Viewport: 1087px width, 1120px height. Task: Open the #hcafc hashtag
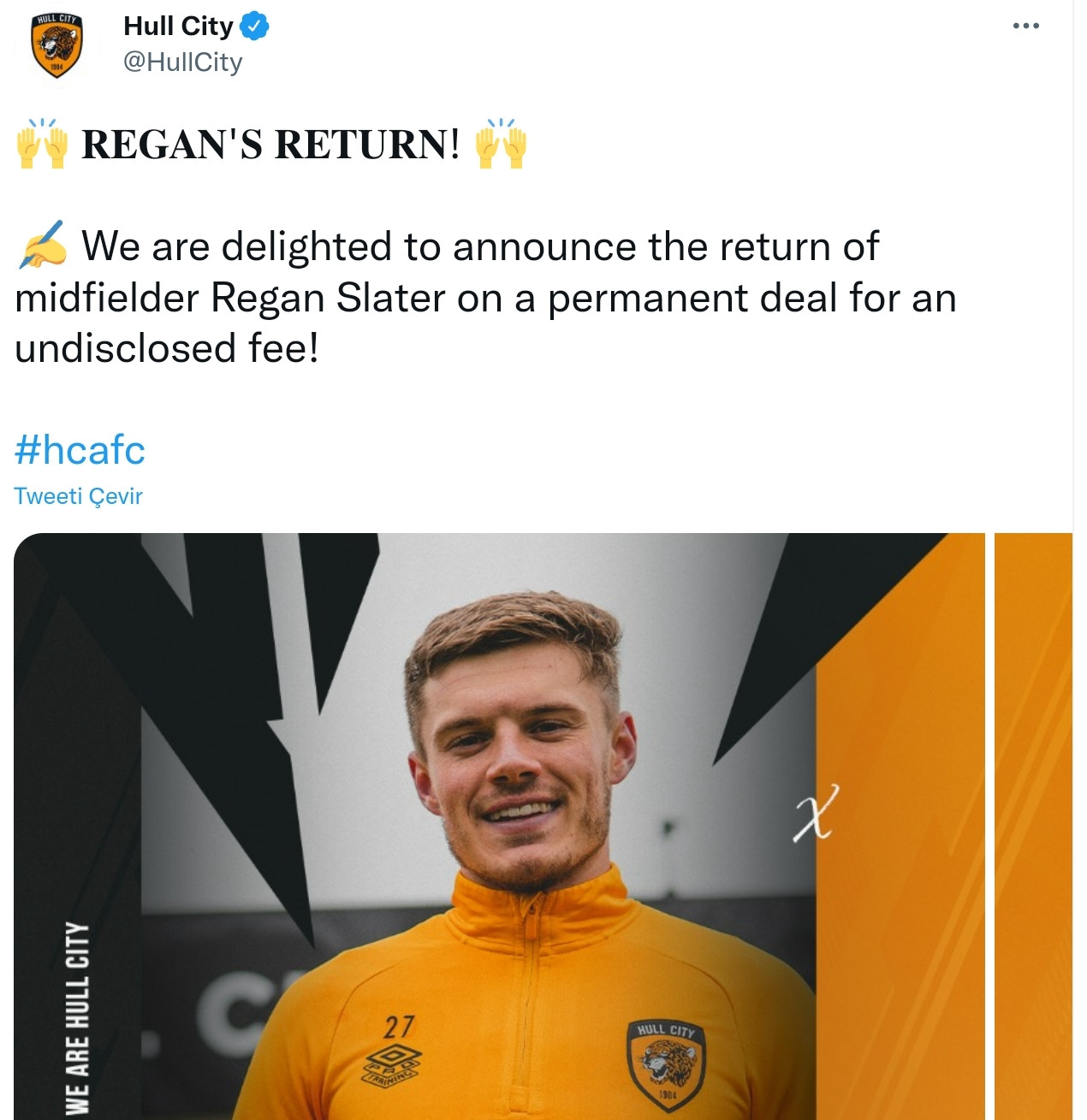[80, 449]
